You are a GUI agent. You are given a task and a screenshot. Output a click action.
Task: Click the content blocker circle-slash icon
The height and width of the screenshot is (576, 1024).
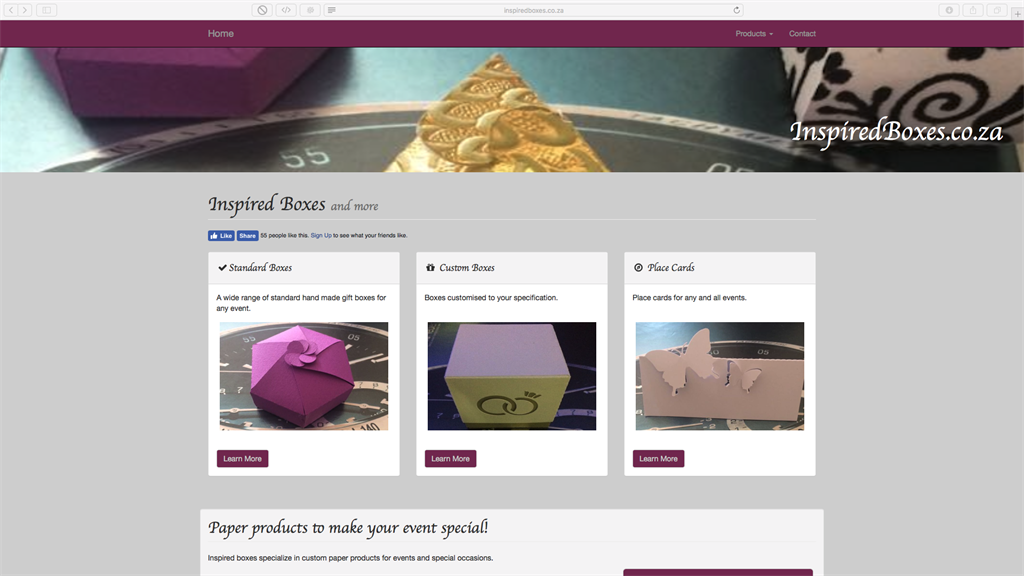click(x=262, y=10)
